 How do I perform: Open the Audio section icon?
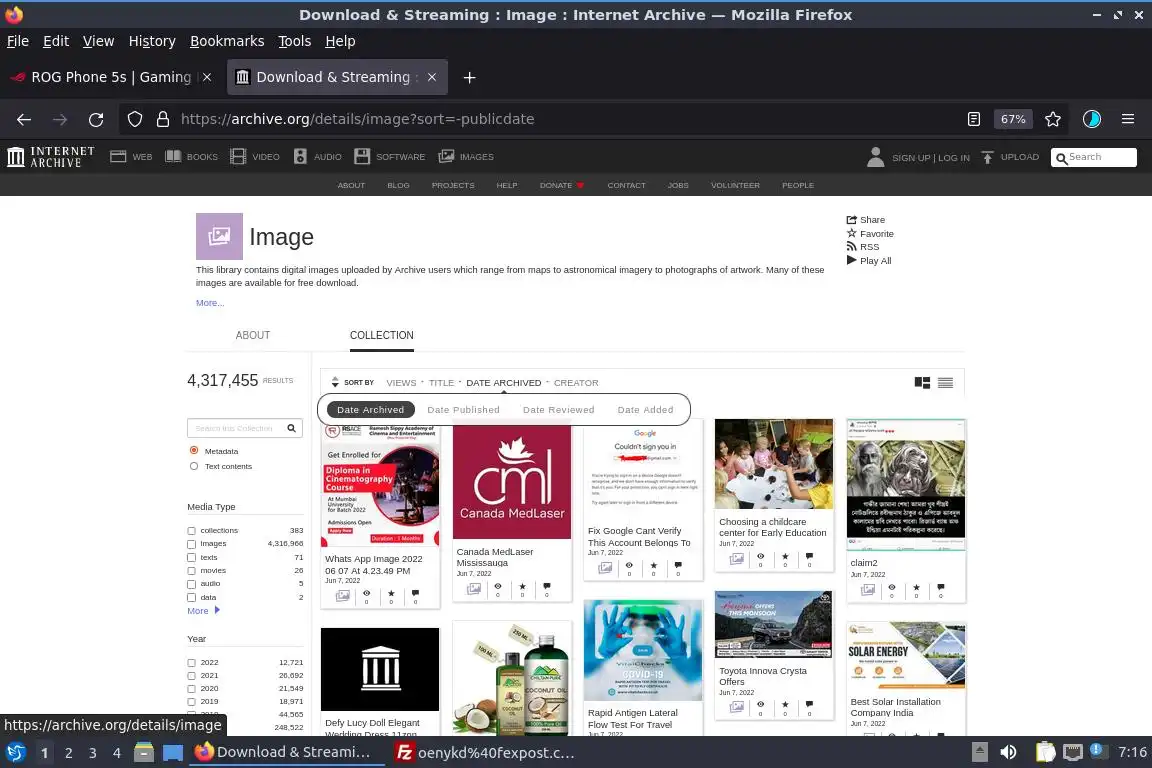300,157
